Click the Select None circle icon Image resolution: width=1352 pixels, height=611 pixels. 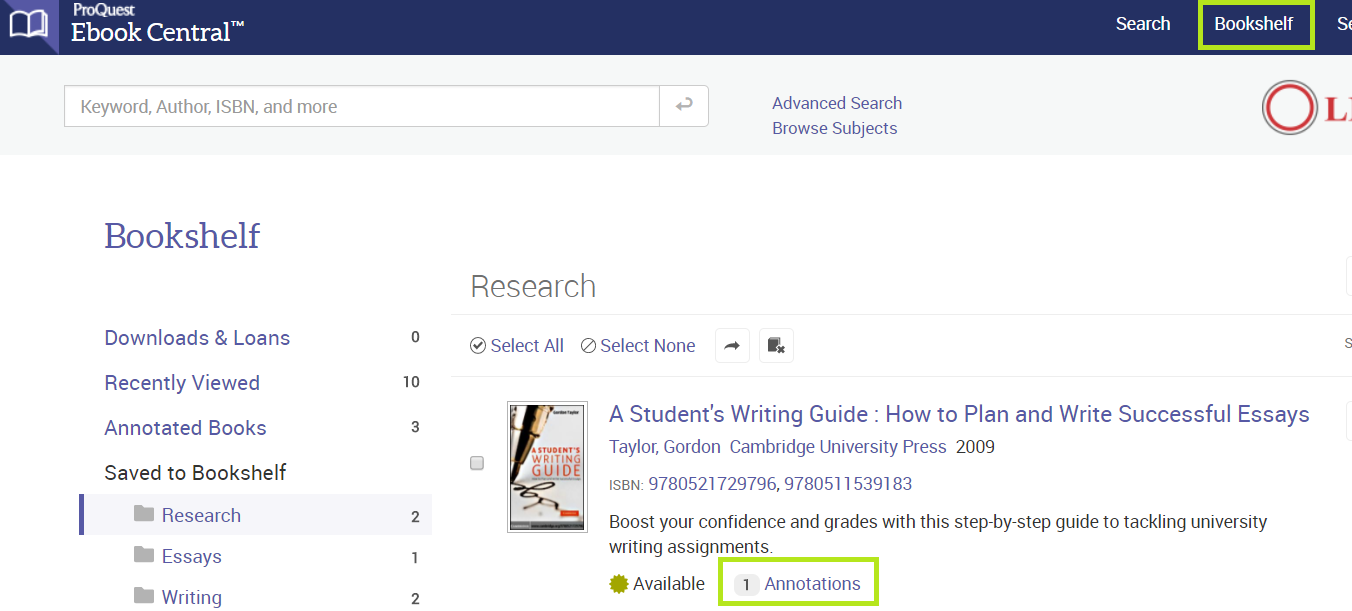[588, 346]
